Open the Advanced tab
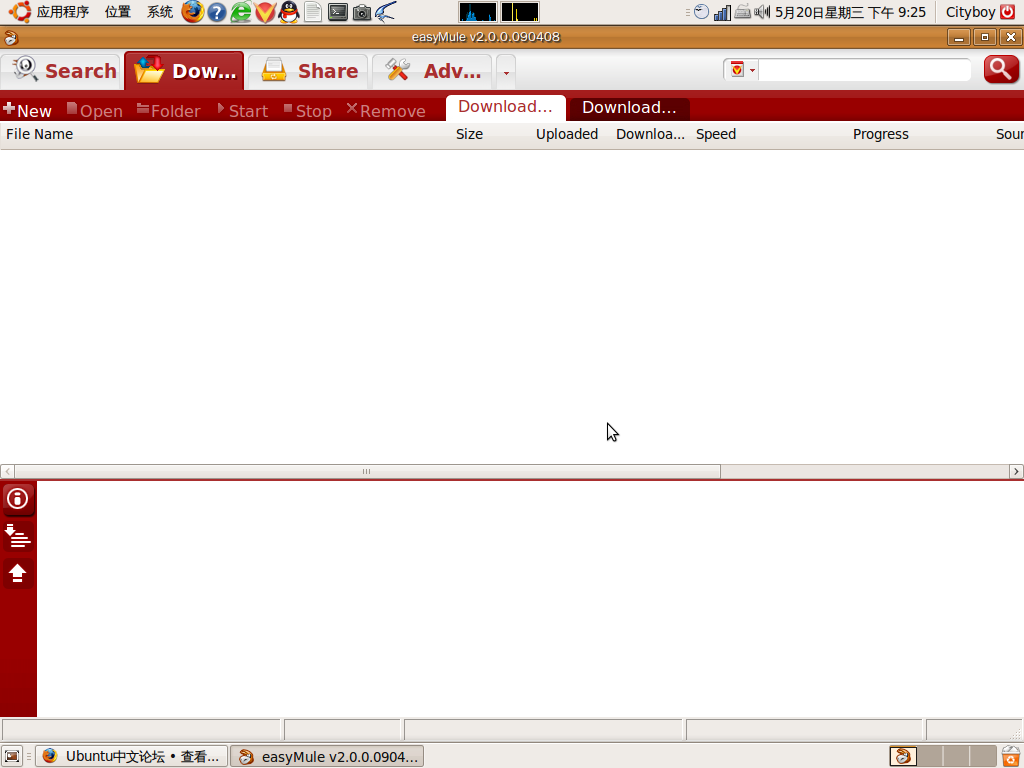The width and height of the screenshot is (1024, 768). 432,71
